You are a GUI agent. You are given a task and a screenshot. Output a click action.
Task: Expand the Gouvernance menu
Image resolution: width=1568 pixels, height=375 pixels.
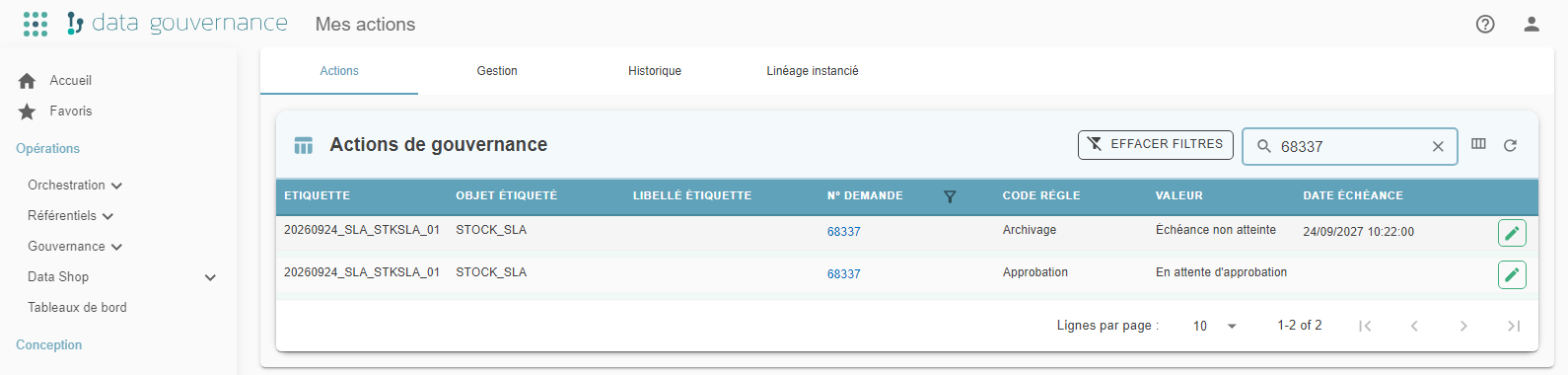click(75, 247)
